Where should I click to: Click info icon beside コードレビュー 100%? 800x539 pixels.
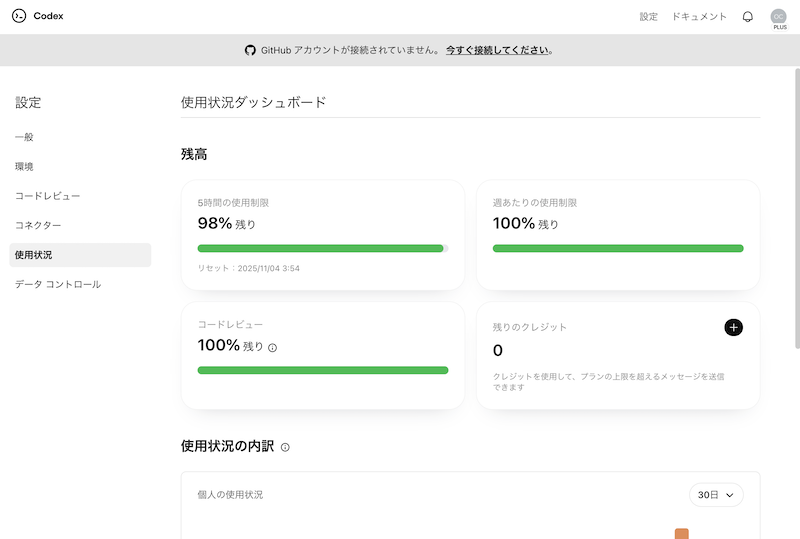point(273,348)
